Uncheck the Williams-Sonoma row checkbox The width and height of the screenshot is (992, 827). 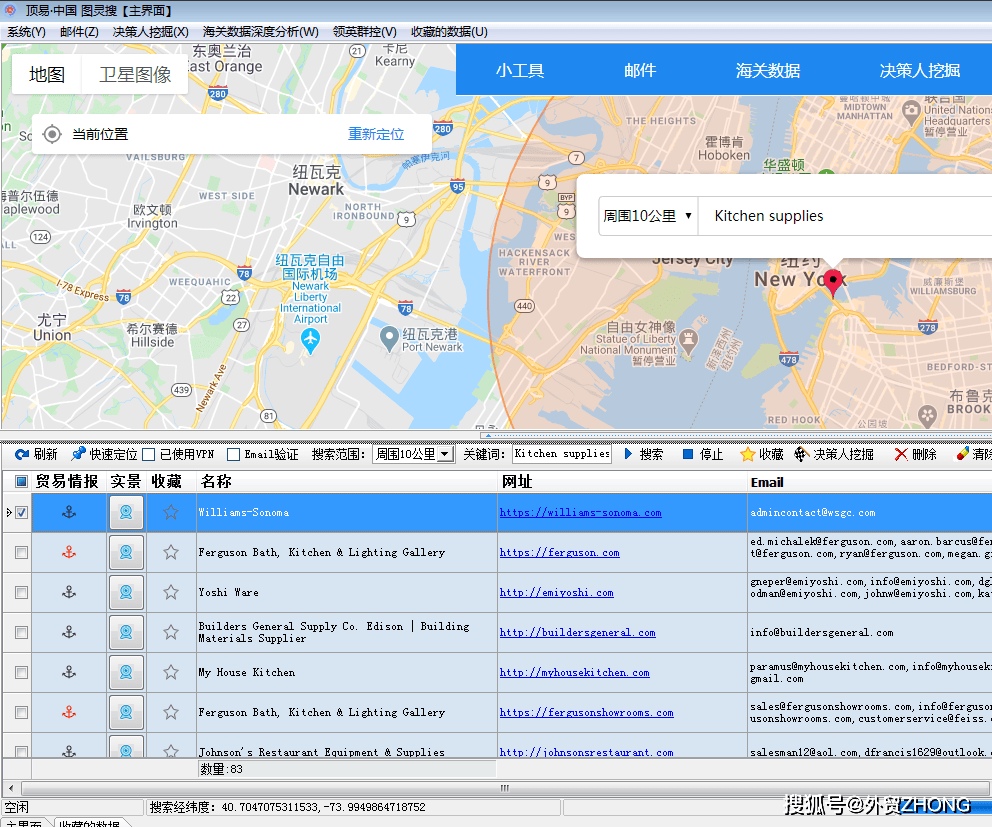(x=22, y=513)
